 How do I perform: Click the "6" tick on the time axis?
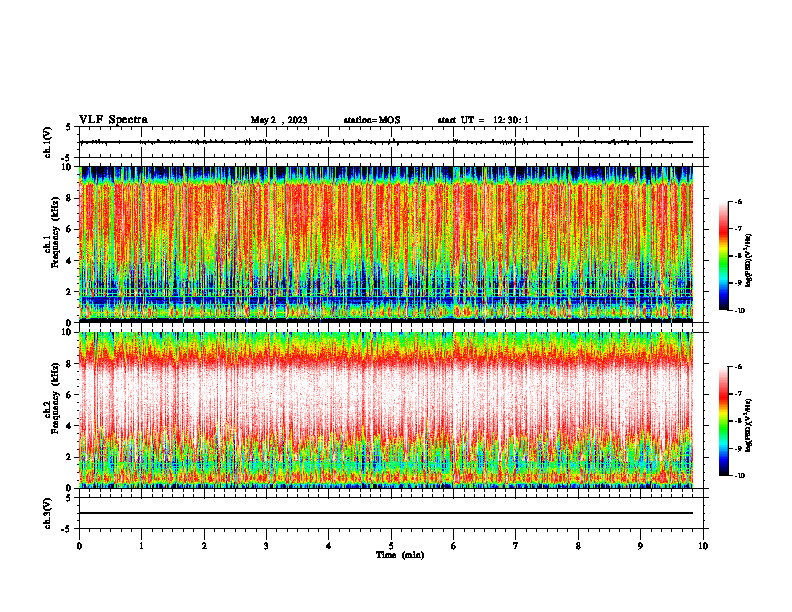pyautogui.click(x=454, y=546)
